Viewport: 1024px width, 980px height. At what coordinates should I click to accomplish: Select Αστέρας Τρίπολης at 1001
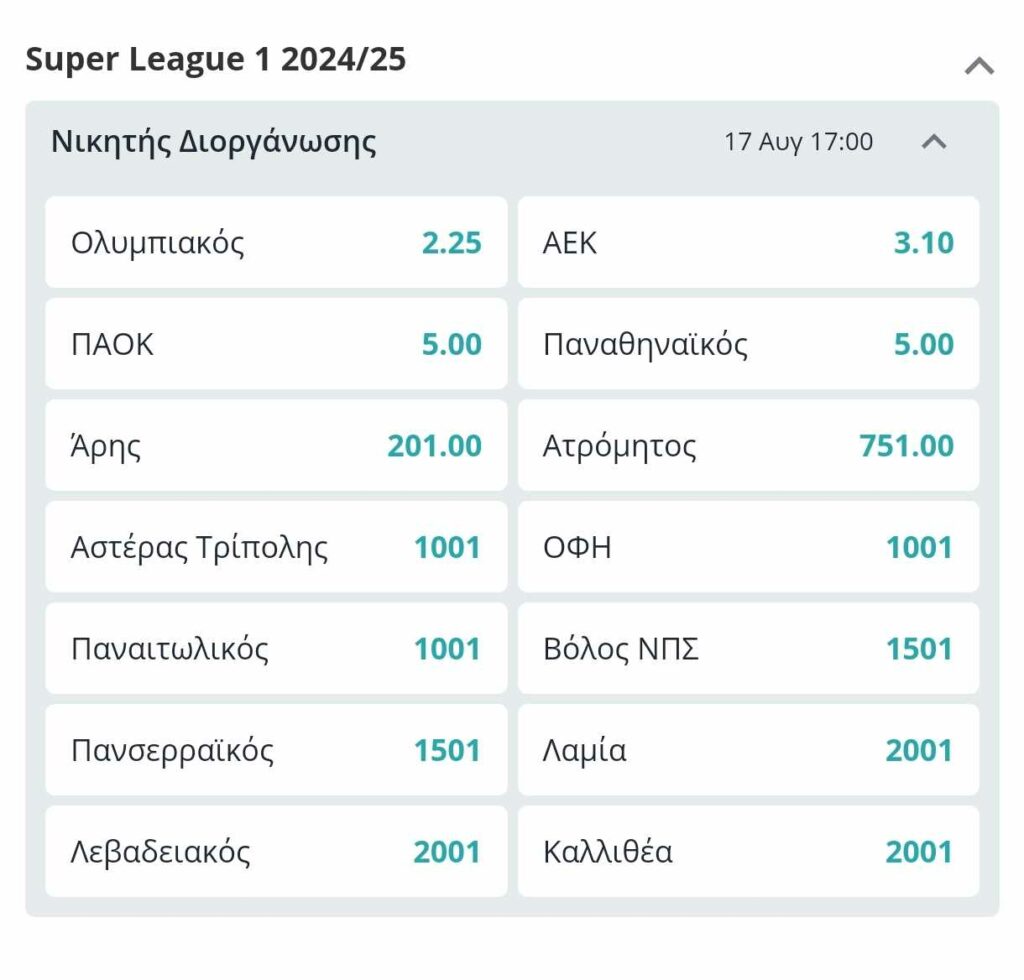click(x=276, y=547)
